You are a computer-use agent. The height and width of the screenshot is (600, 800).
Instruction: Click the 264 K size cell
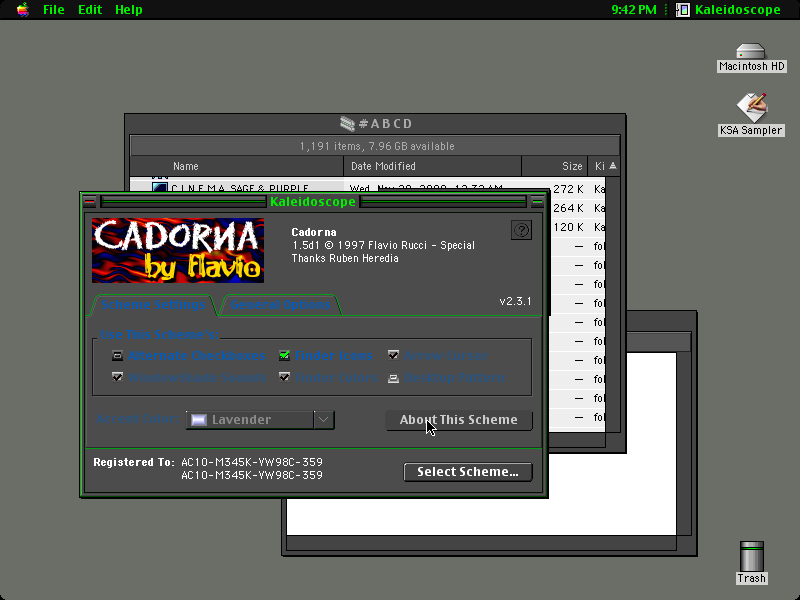tap(568, 208)
